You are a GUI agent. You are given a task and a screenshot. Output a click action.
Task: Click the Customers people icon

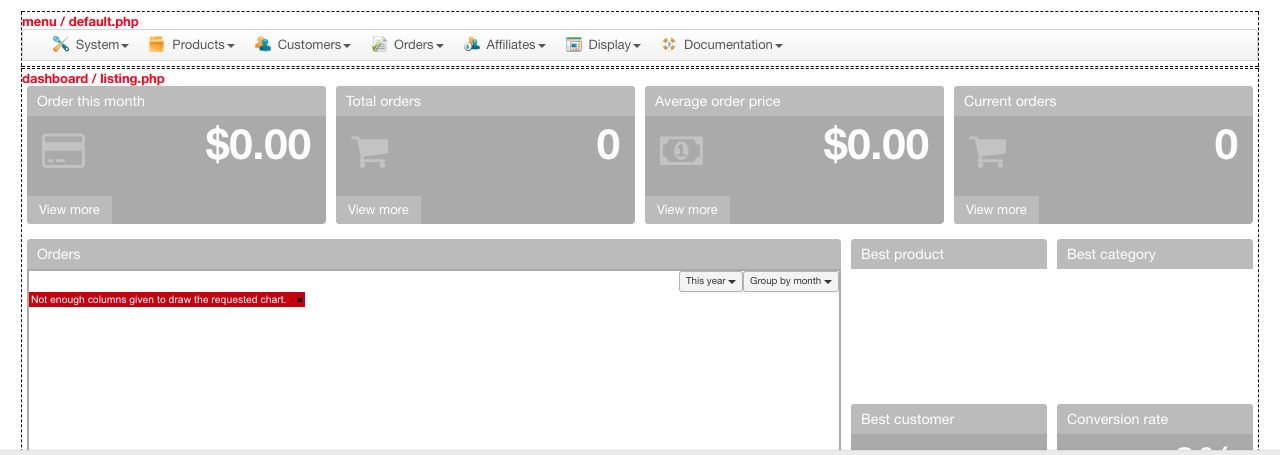coord(262,44)
